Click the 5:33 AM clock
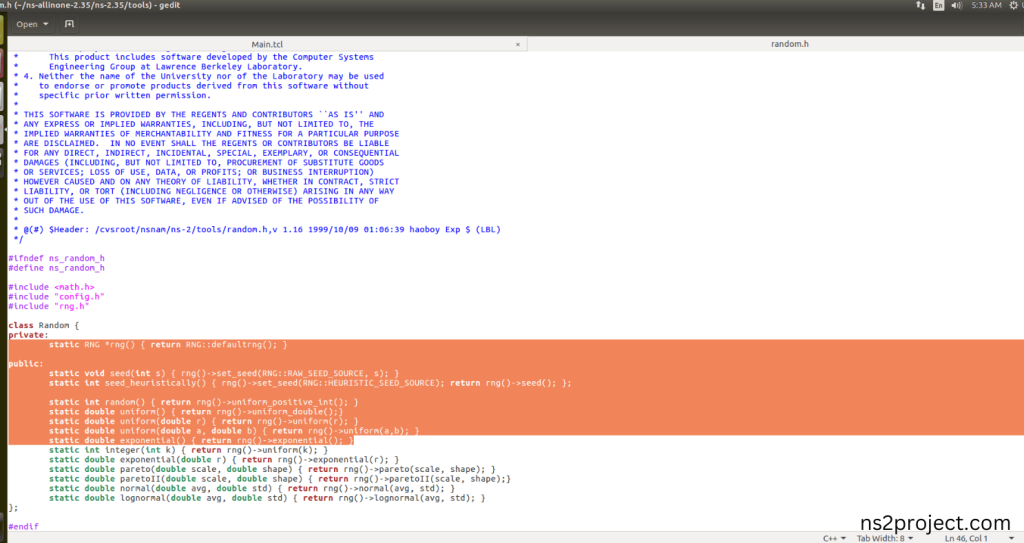The height and width of the screenshot is (543, 1024). coord(986,5)
